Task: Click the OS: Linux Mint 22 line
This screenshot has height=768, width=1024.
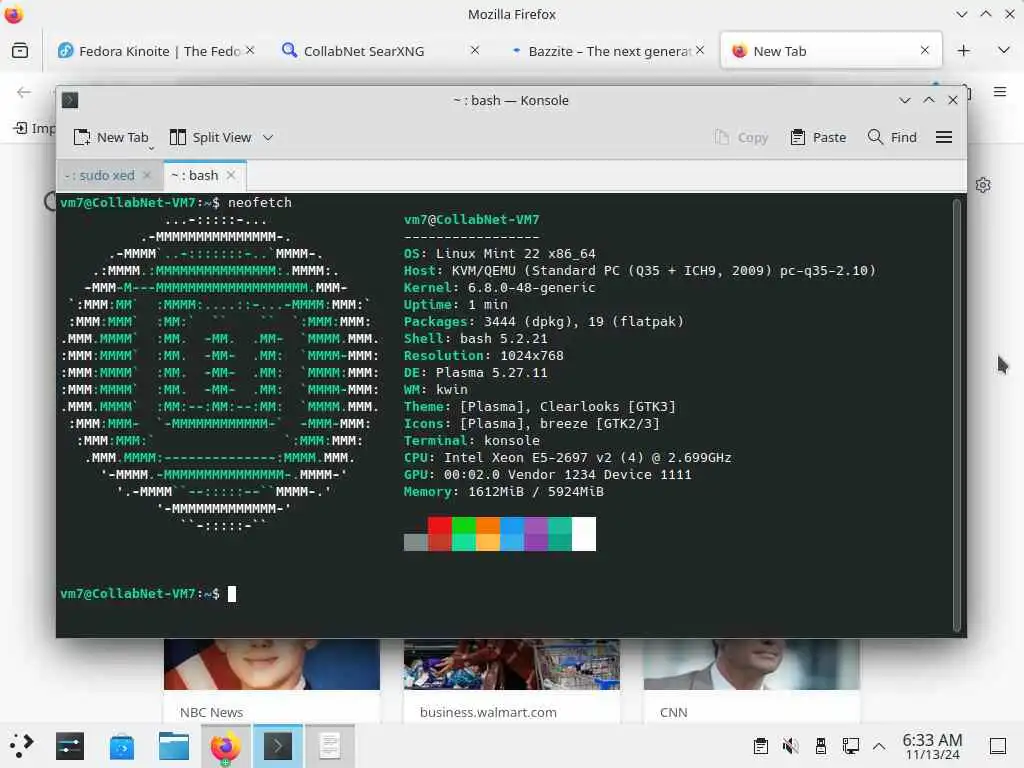Action: [x=500, y=253]
